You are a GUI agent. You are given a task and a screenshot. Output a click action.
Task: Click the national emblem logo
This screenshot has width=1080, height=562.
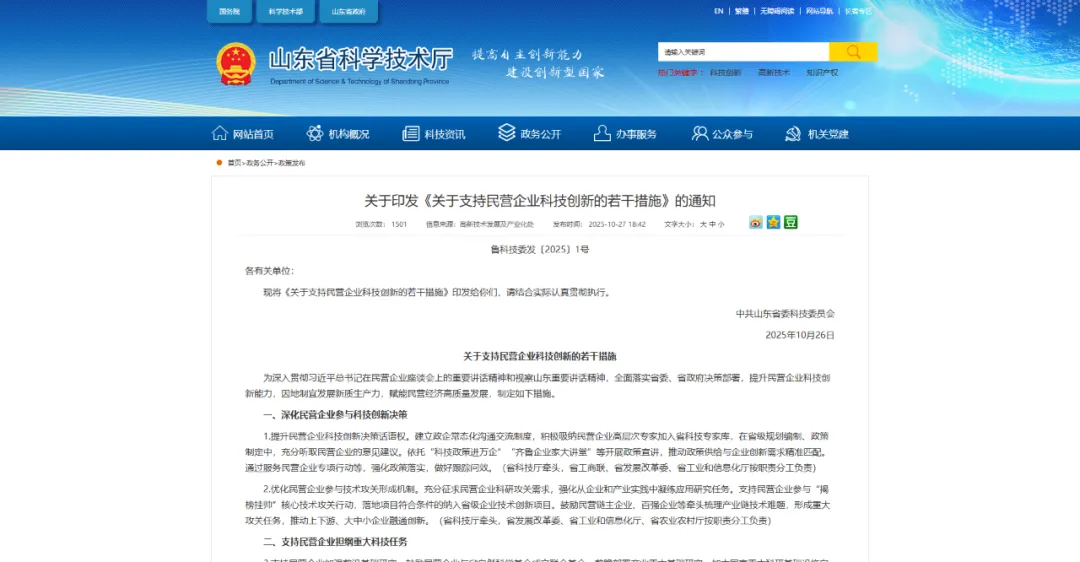[x=236, y=63]
